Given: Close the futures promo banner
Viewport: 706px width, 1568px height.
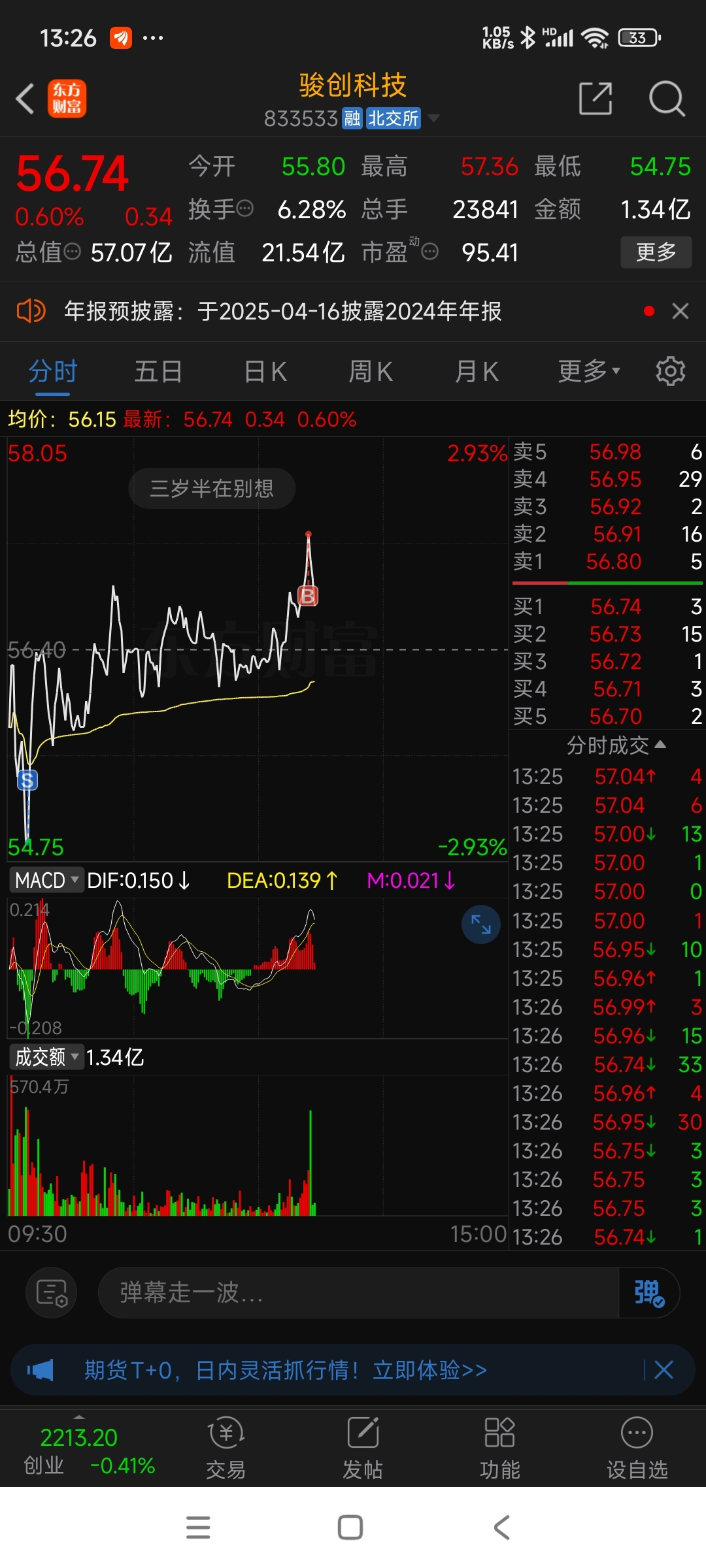Looking at the screenshot, I should [664, 1370].
